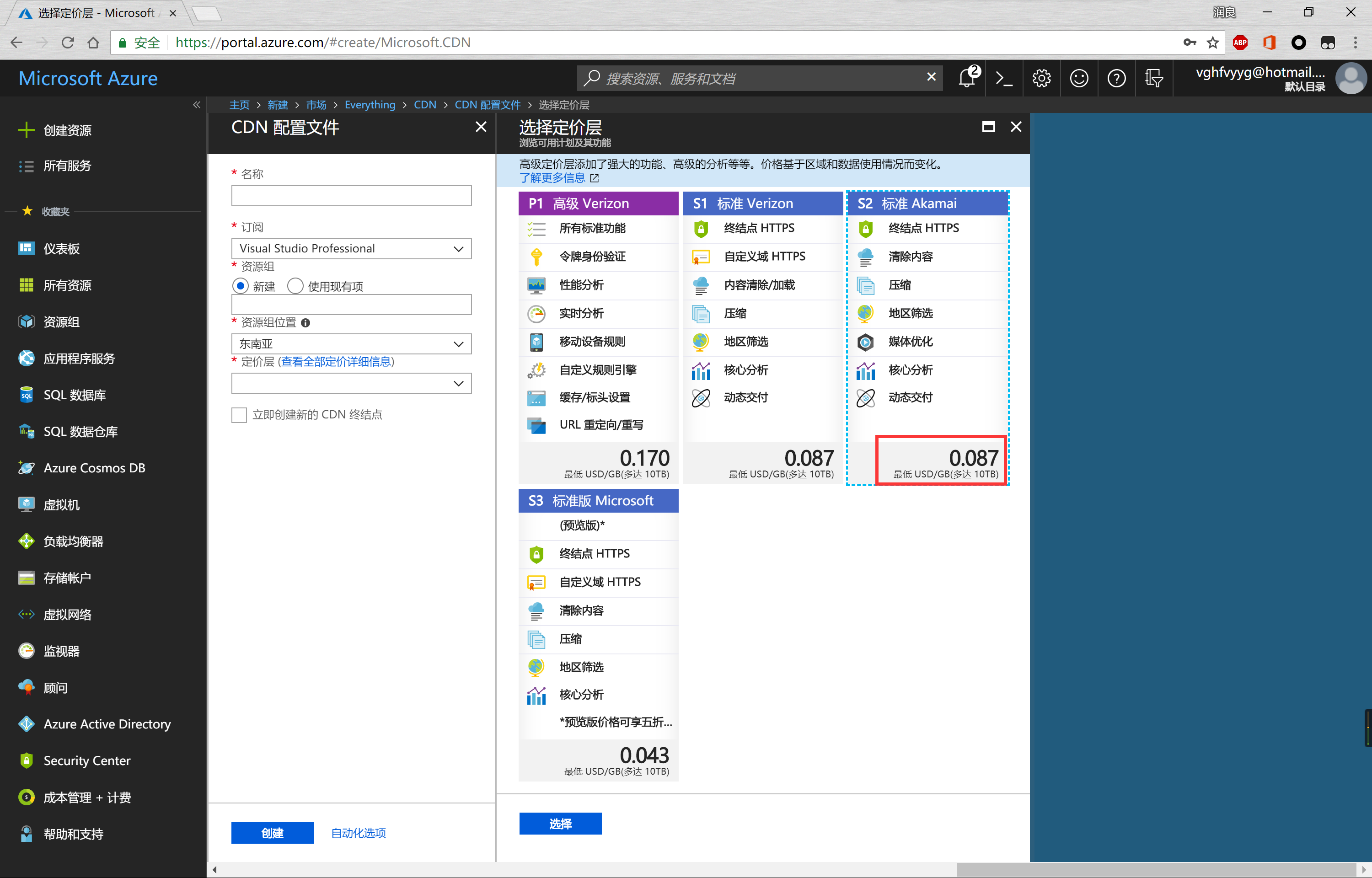1372x878 pixels.
Task: Click 市场 in the breadcrumb
Action: (x=316, y=105)
